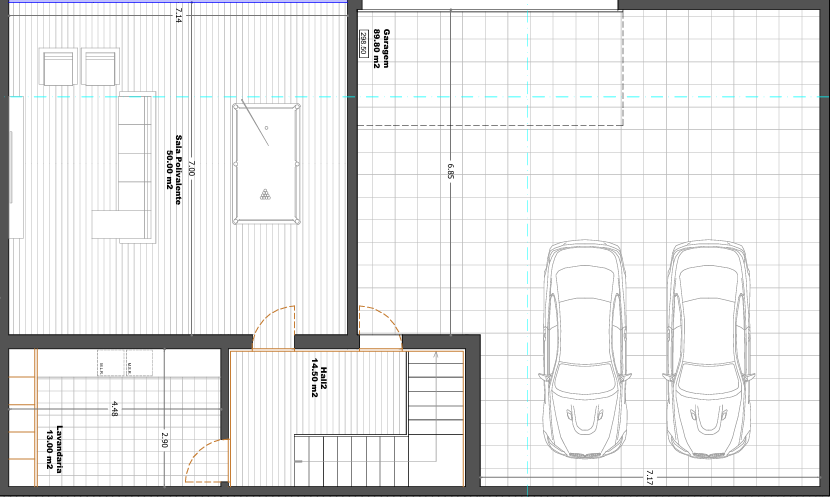Select the 4.48 dimension in Lavandaria

tap(115, 409)
